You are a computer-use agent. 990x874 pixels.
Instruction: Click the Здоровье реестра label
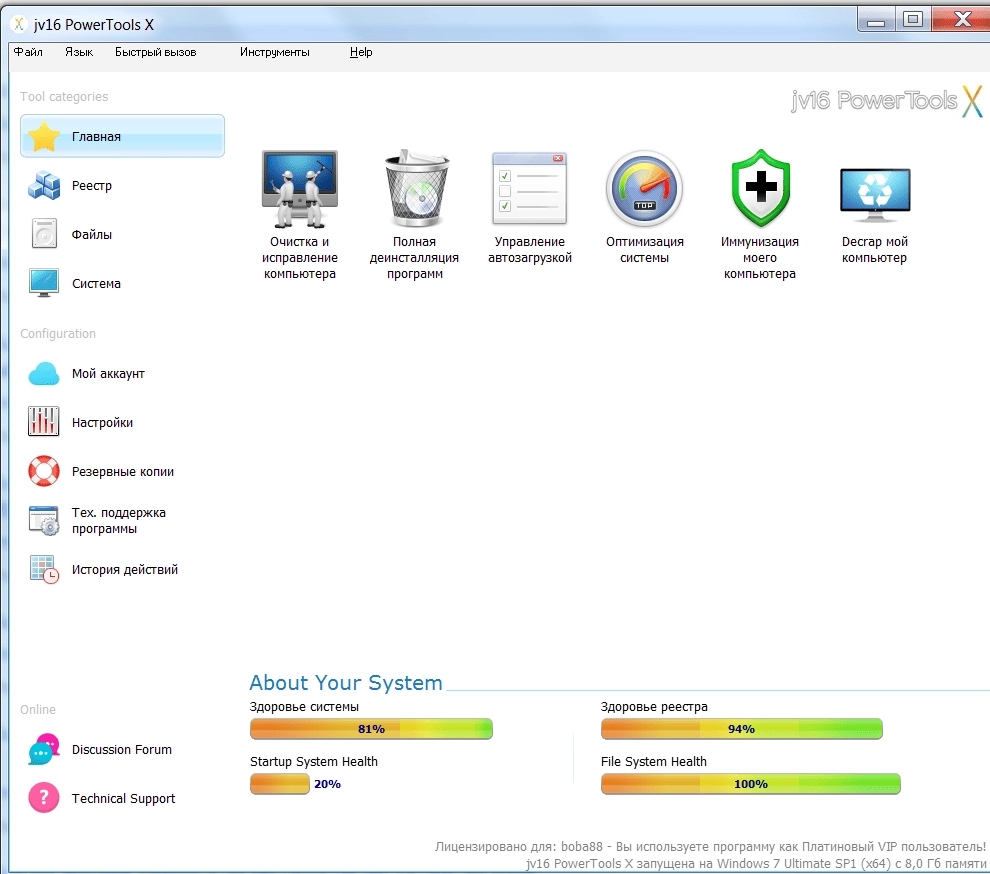tap(654, 707)
